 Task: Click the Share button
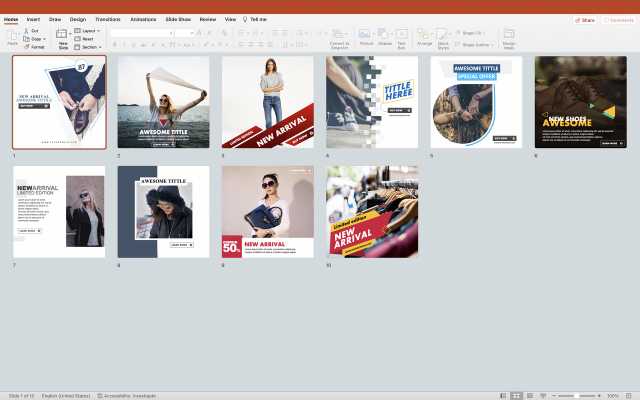point(585,19)
